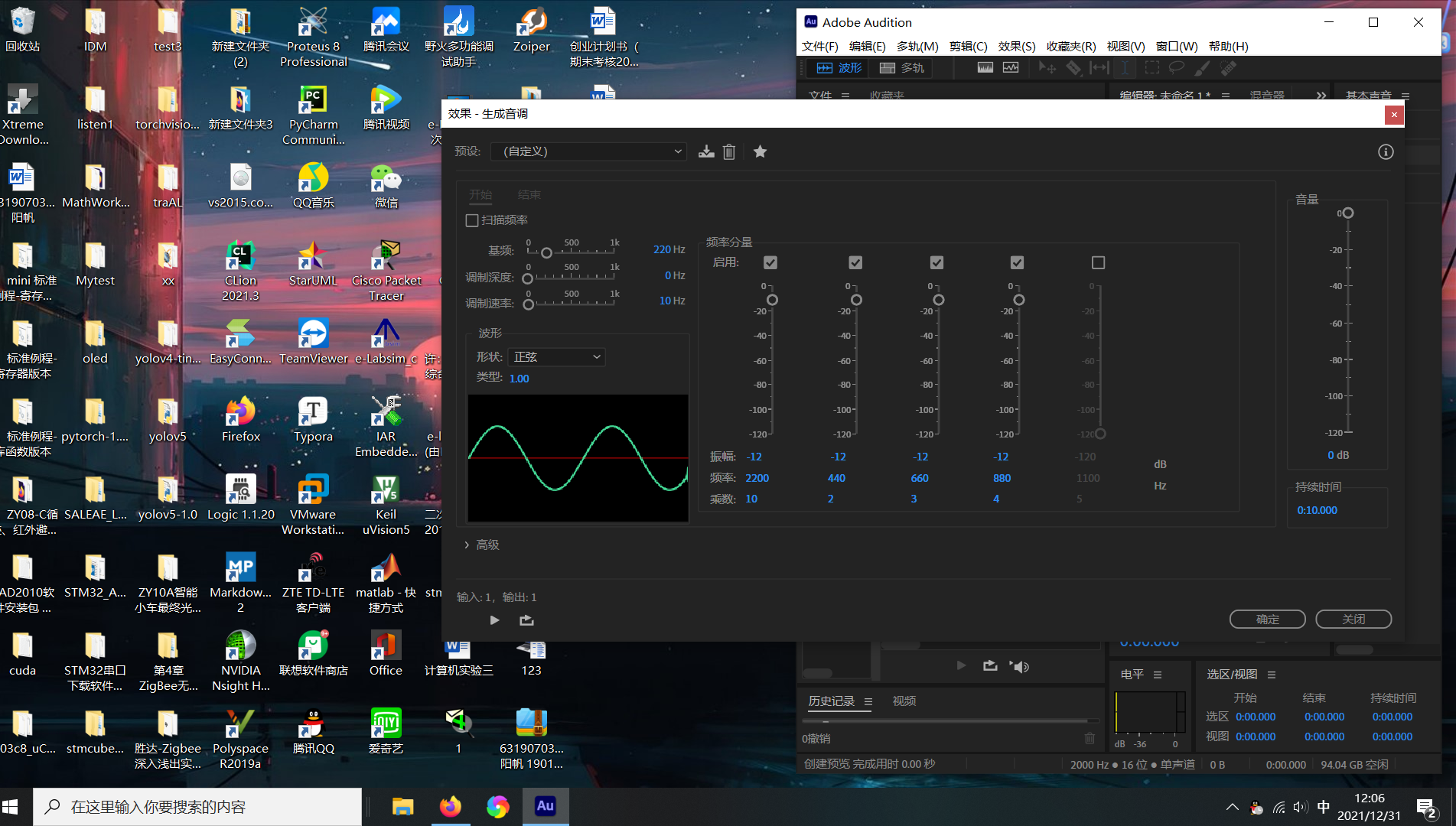
Task: Select the Lasso Selection tool in Audition
Action: 1177,68
